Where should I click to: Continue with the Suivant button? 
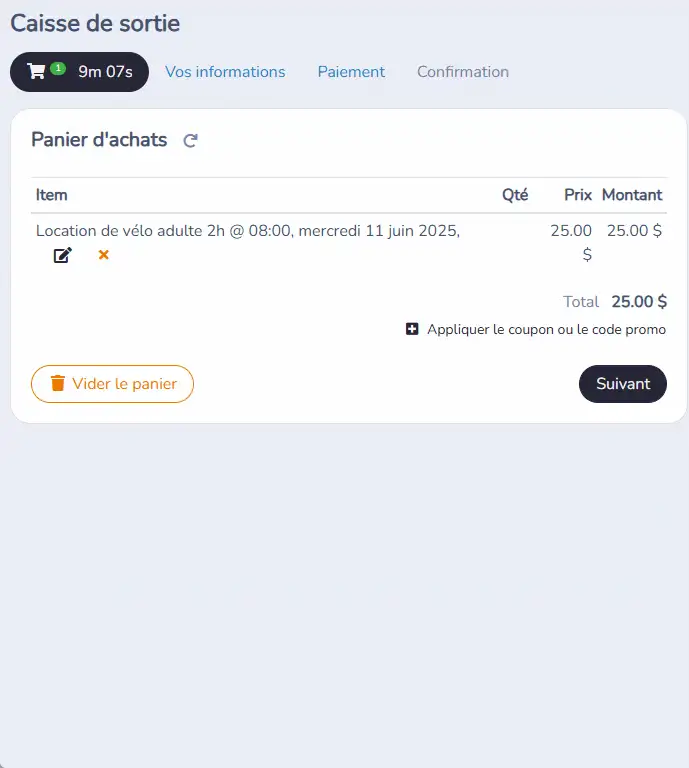coord(623,384)
